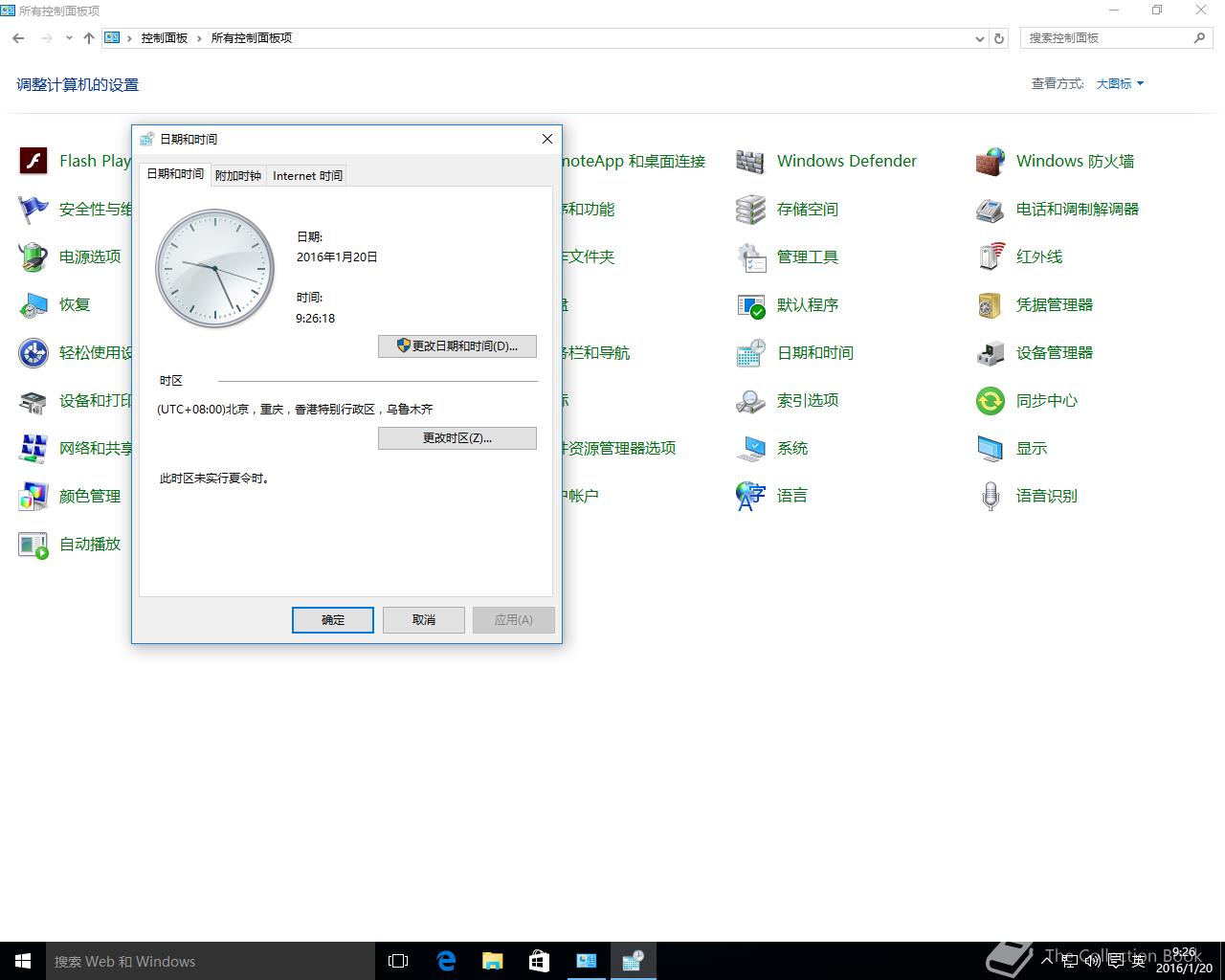
Task: Open the 自动播放 autoplay icon
Action: pyautogui.click(x=33, y=544)
